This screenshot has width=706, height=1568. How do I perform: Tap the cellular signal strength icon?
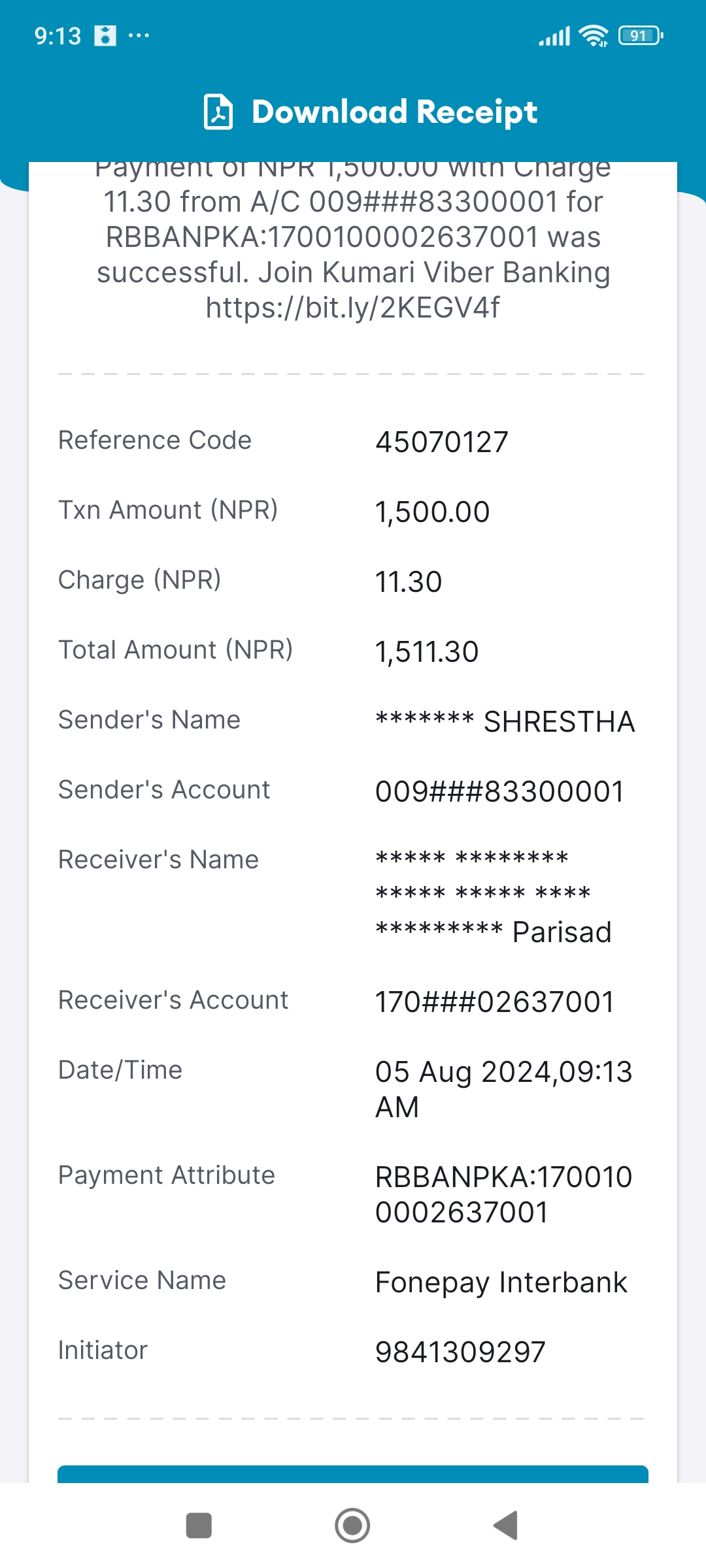click(x=554, y=36)
